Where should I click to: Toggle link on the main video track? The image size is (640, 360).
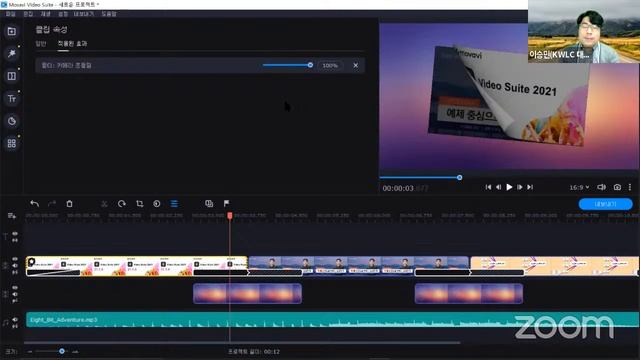(x=15, y=272)
